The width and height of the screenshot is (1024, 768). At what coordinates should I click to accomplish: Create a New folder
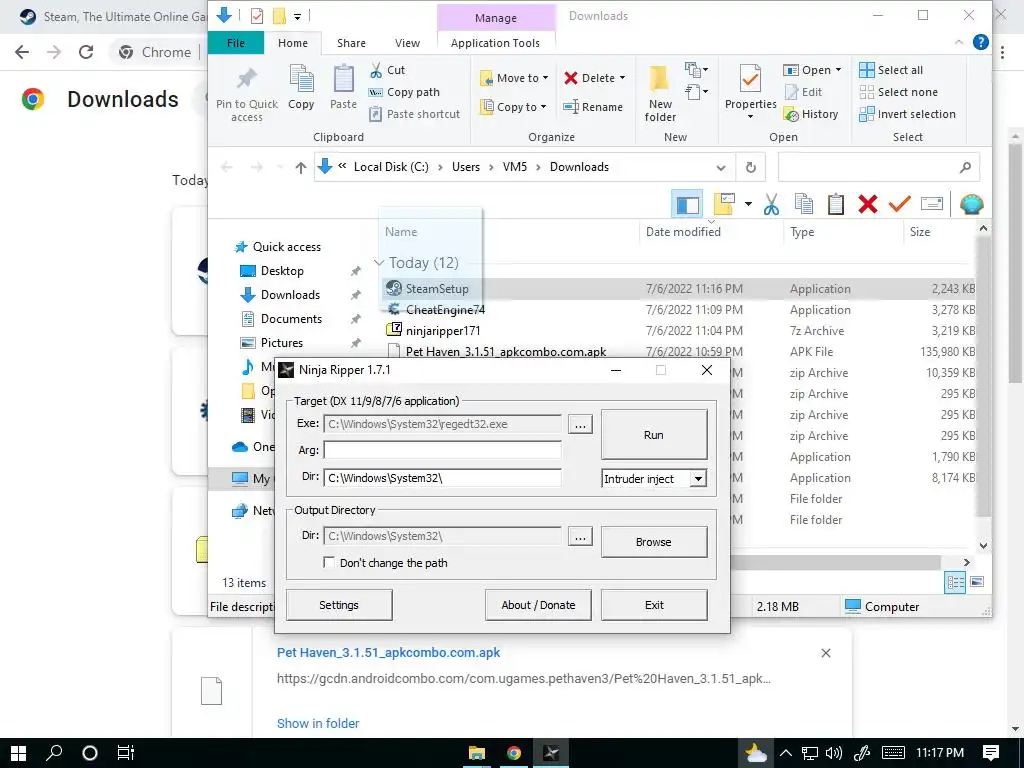[660, 94]
